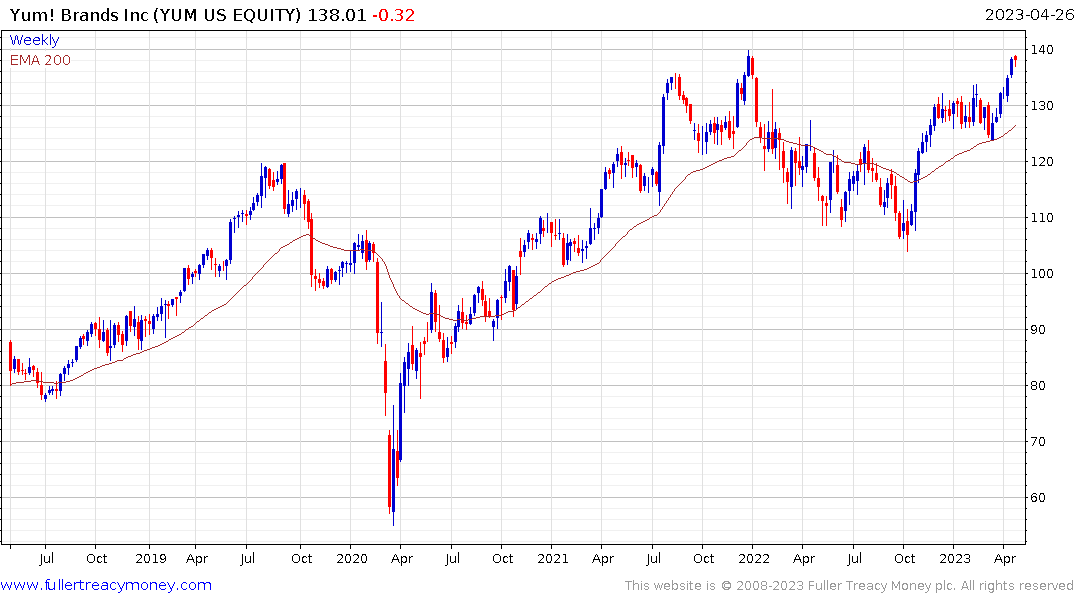Click the copyright notice 'Fuller Treacy Money plc'
This screenshot has width=1075, height=600.
pos(882,586)
